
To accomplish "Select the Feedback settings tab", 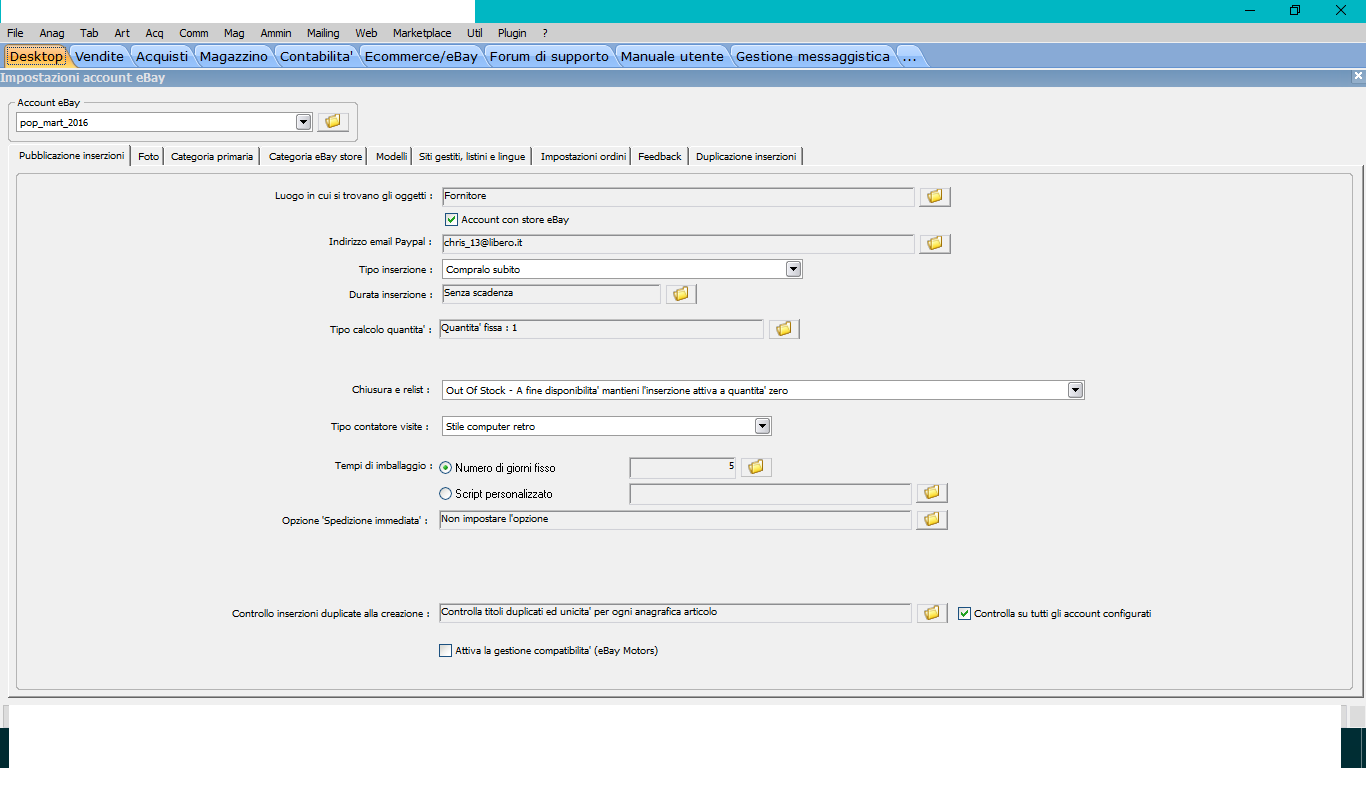I will coord(660,156).
